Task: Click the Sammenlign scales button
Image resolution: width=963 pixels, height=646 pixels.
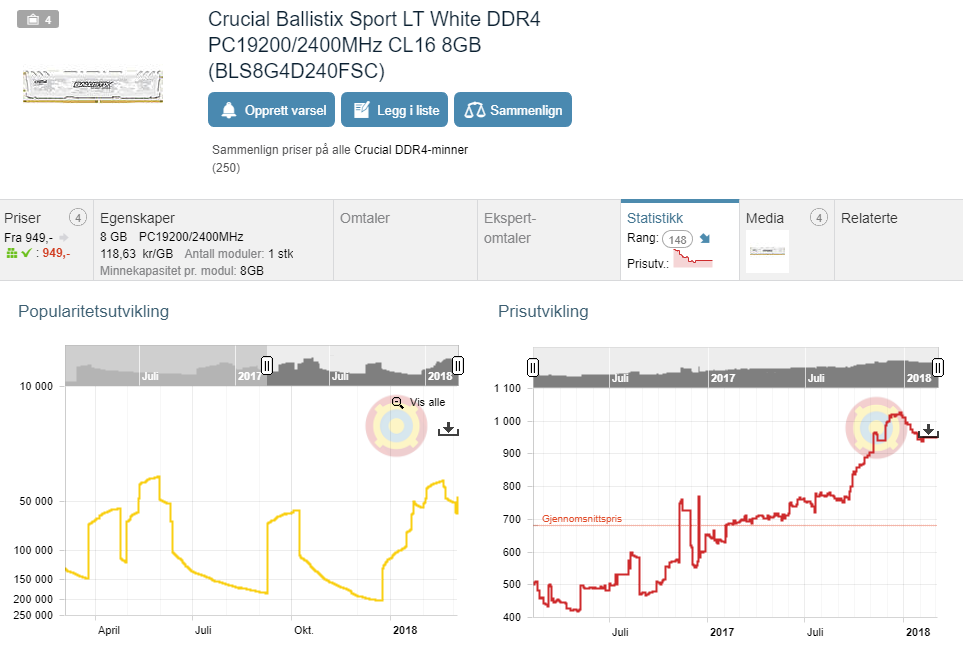Action: pyautogui.click(x=513, y=110)
